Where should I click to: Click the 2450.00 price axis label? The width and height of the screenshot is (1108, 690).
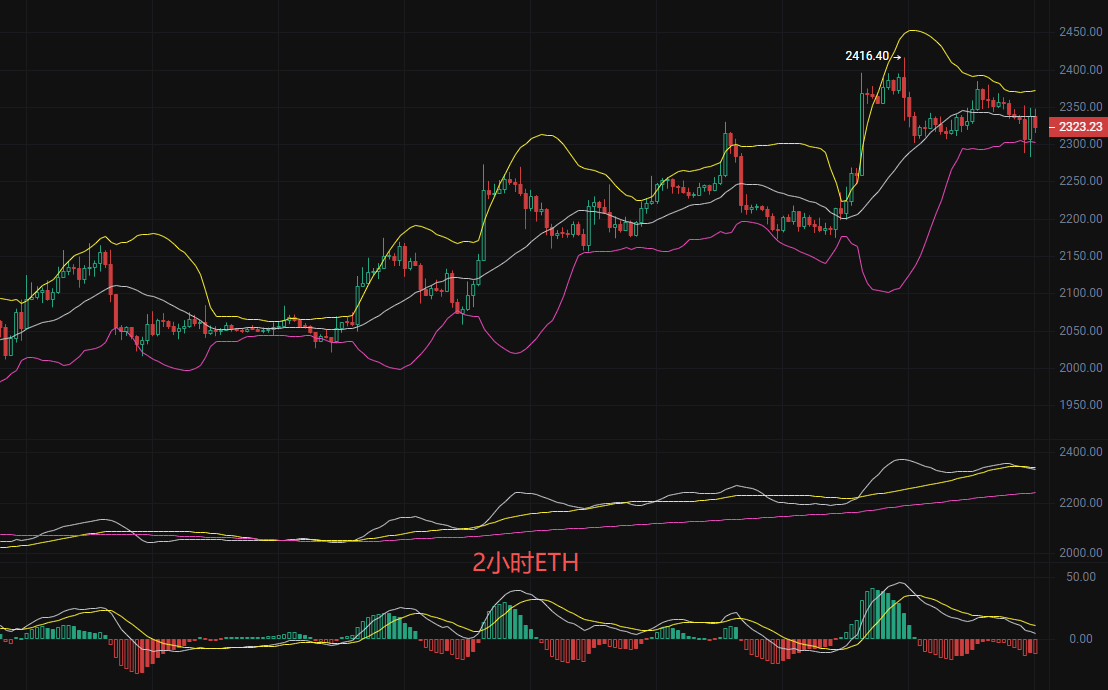pyautogui.click(x=1080, y=32)
